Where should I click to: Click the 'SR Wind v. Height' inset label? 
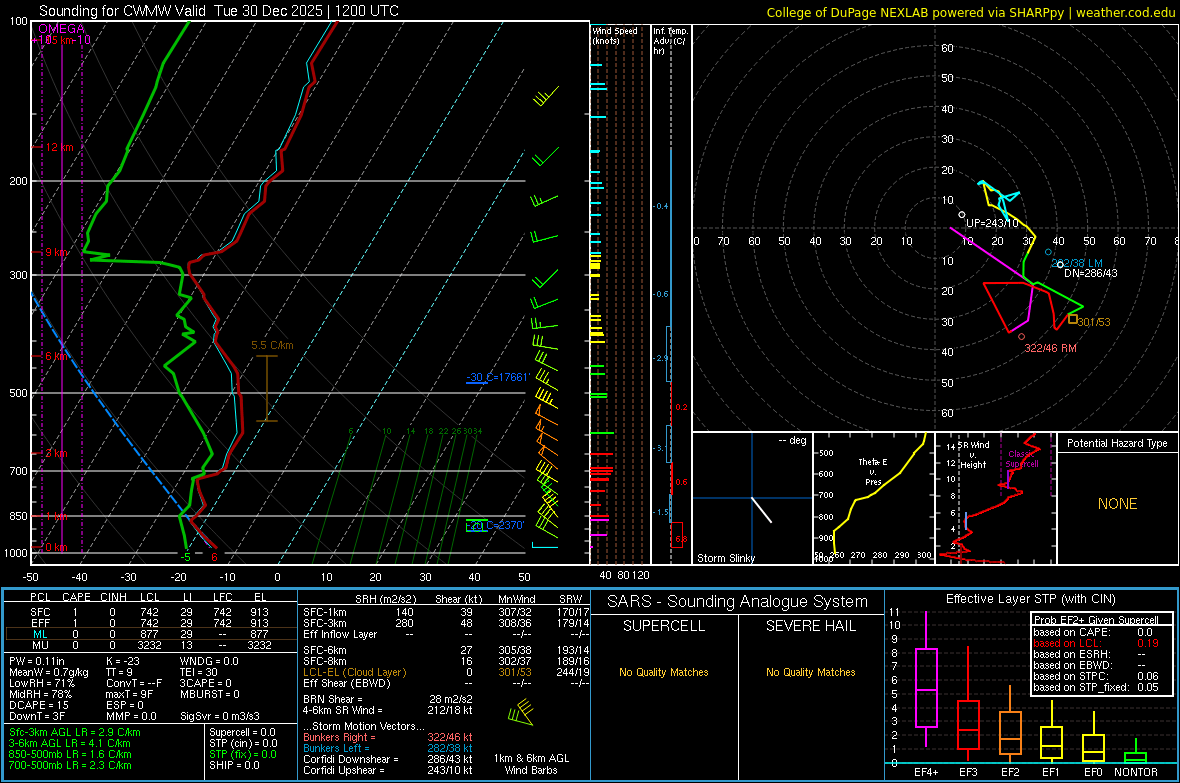point(974,455)
